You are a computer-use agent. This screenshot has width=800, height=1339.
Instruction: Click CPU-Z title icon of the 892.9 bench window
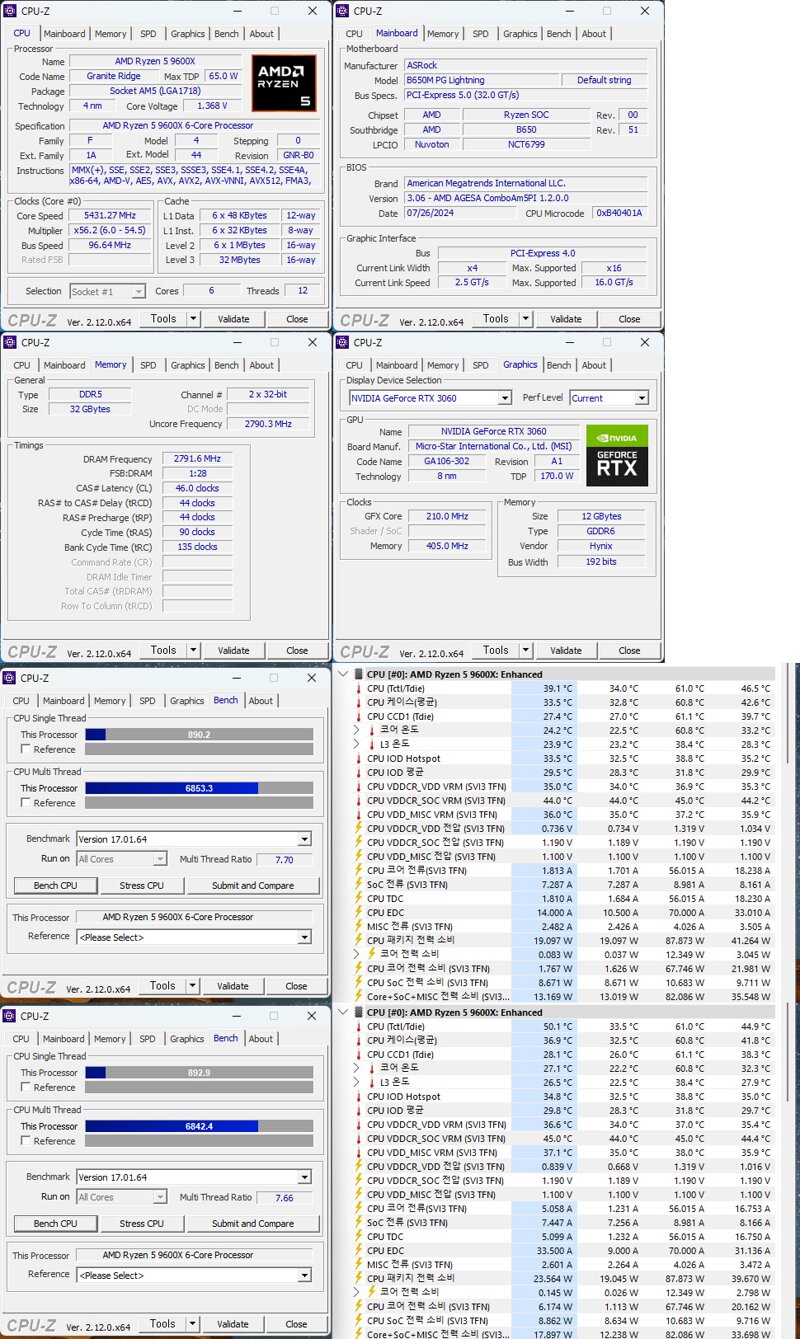point(11,1016)
